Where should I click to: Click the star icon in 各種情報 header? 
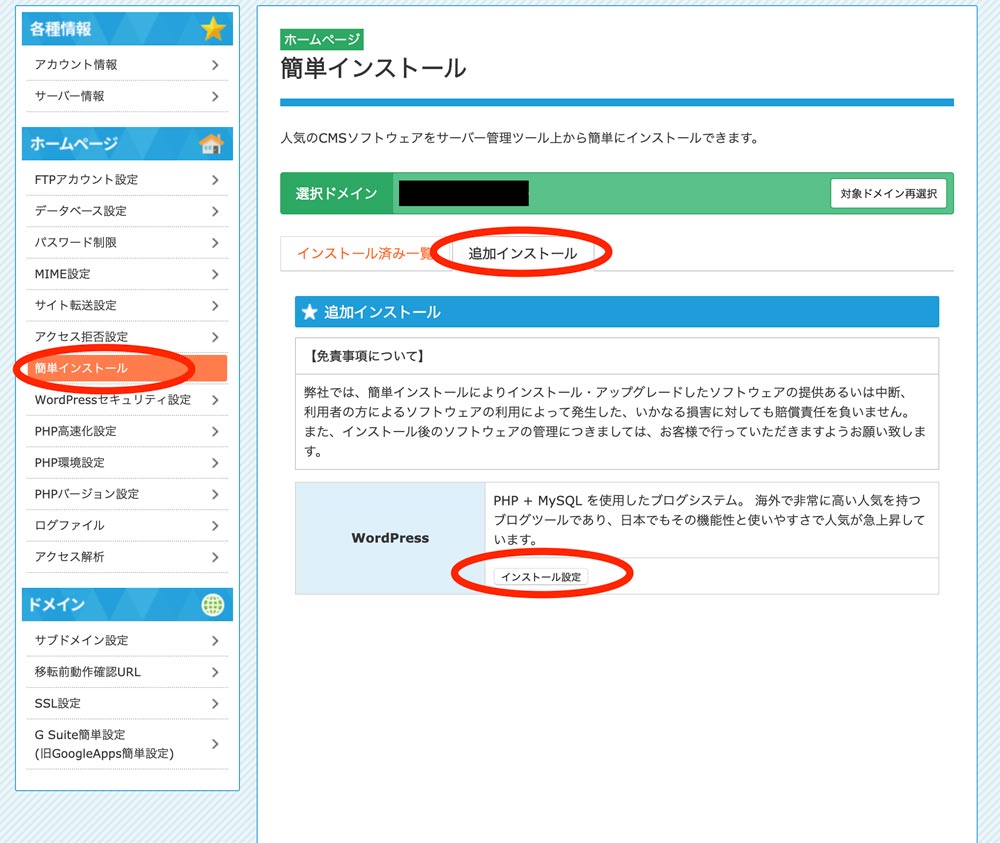(213, 29)
